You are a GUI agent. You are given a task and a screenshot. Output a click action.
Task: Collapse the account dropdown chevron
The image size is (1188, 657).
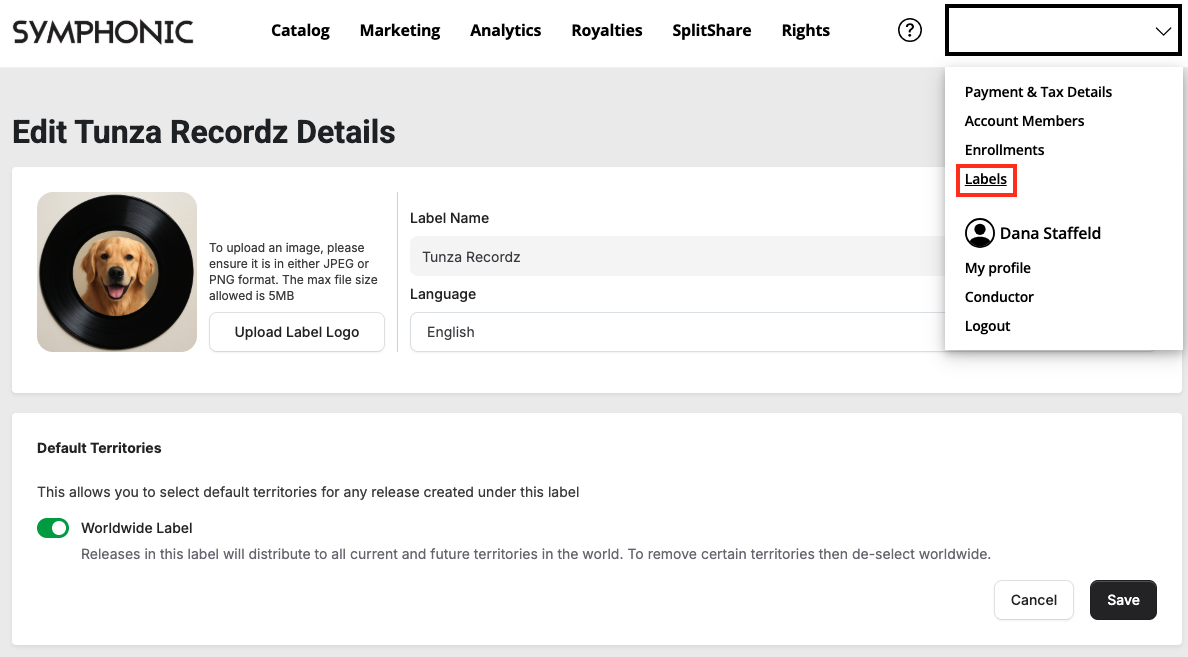(x=1162, y=31)
